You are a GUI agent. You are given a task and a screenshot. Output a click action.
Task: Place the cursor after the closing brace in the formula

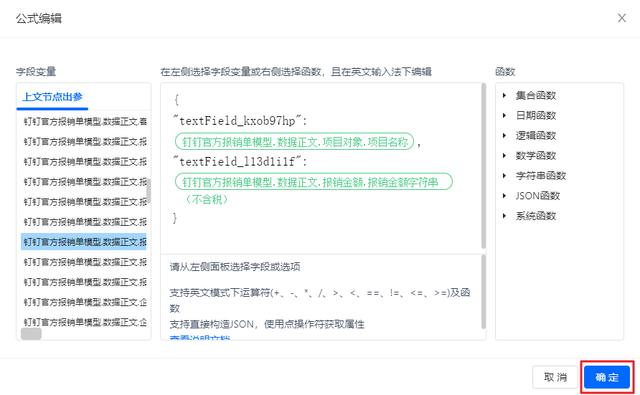pyautogui.click(x=178, y=218)
